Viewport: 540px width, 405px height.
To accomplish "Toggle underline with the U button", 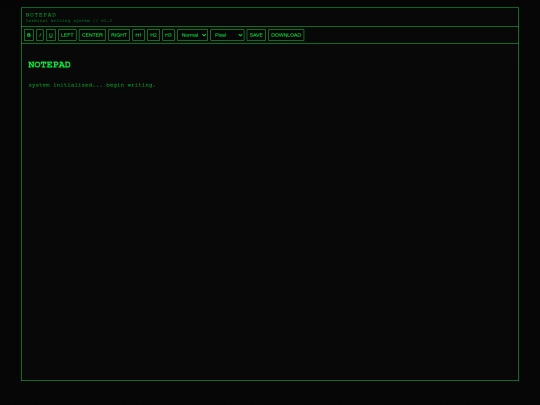I will click(x=51, y=35).
